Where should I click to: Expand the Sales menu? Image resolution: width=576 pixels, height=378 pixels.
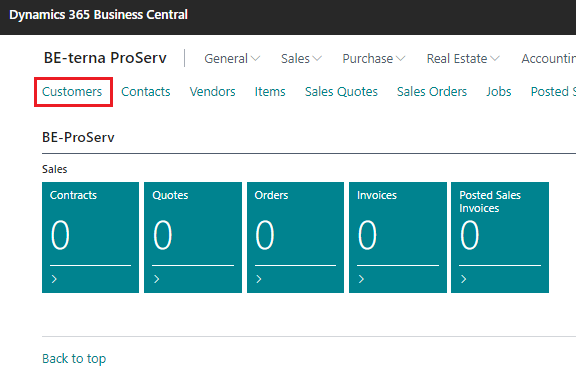pos(301,58)
